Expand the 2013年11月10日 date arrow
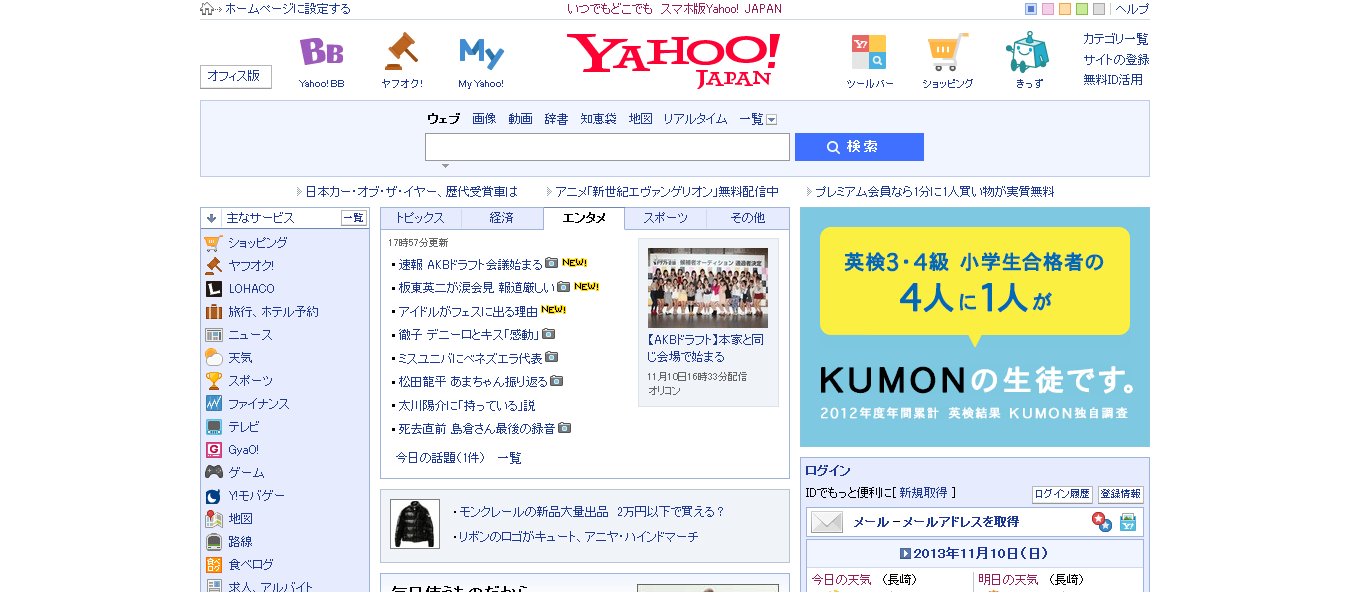Image resolution: width=1349 pixels, height=592 pixels. [905, 553]
